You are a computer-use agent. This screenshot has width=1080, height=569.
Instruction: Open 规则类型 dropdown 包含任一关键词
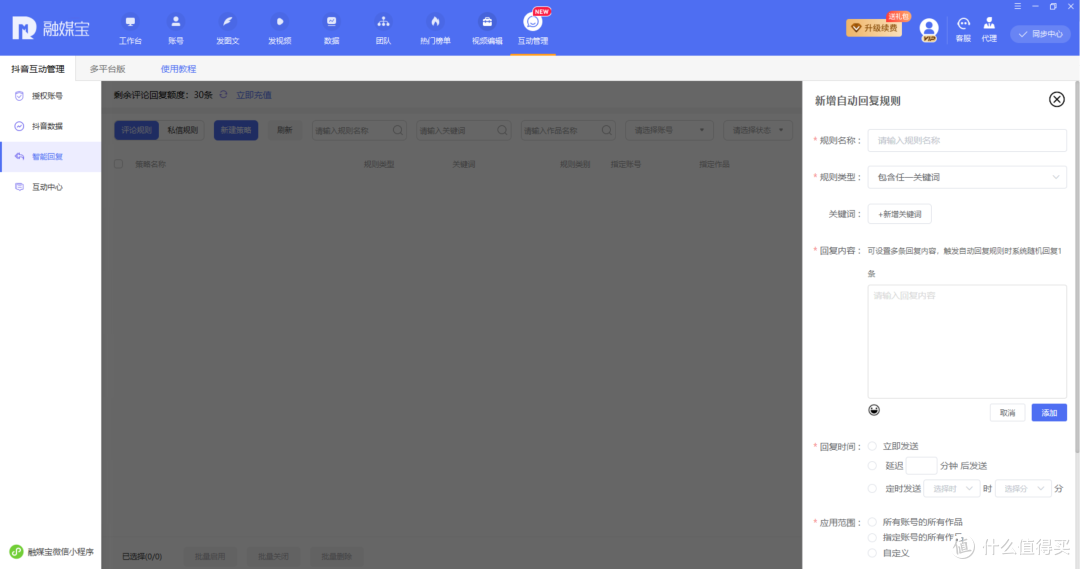tap(967, 177)
